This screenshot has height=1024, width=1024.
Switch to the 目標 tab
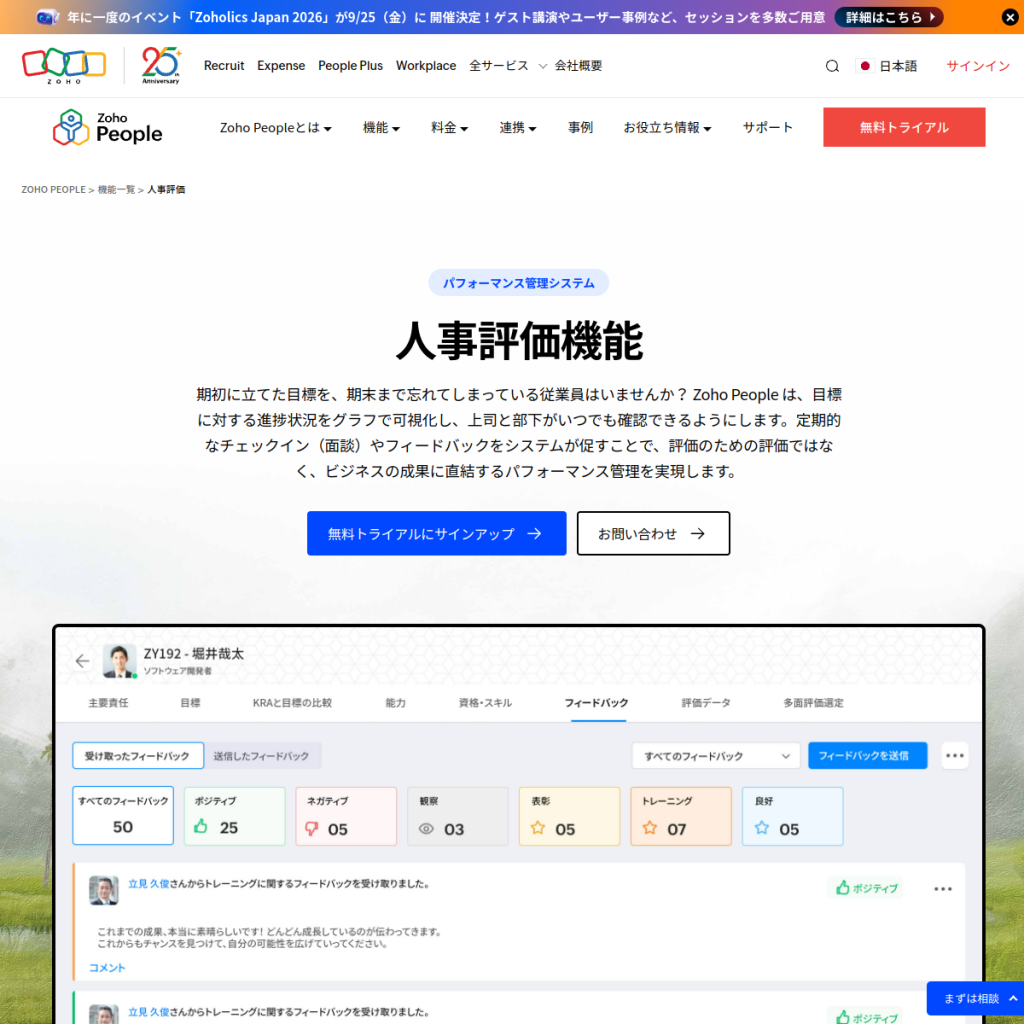coord(190,703)
